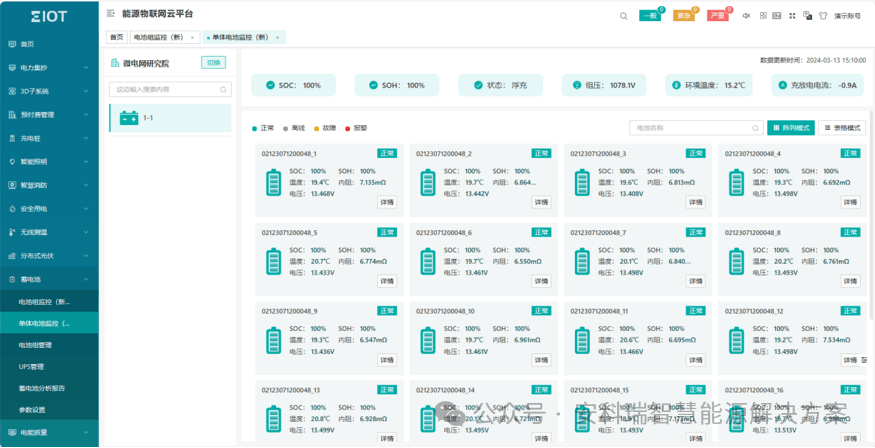
Task: Expand the 电力集抄 menu chevron
Action: 86,68
